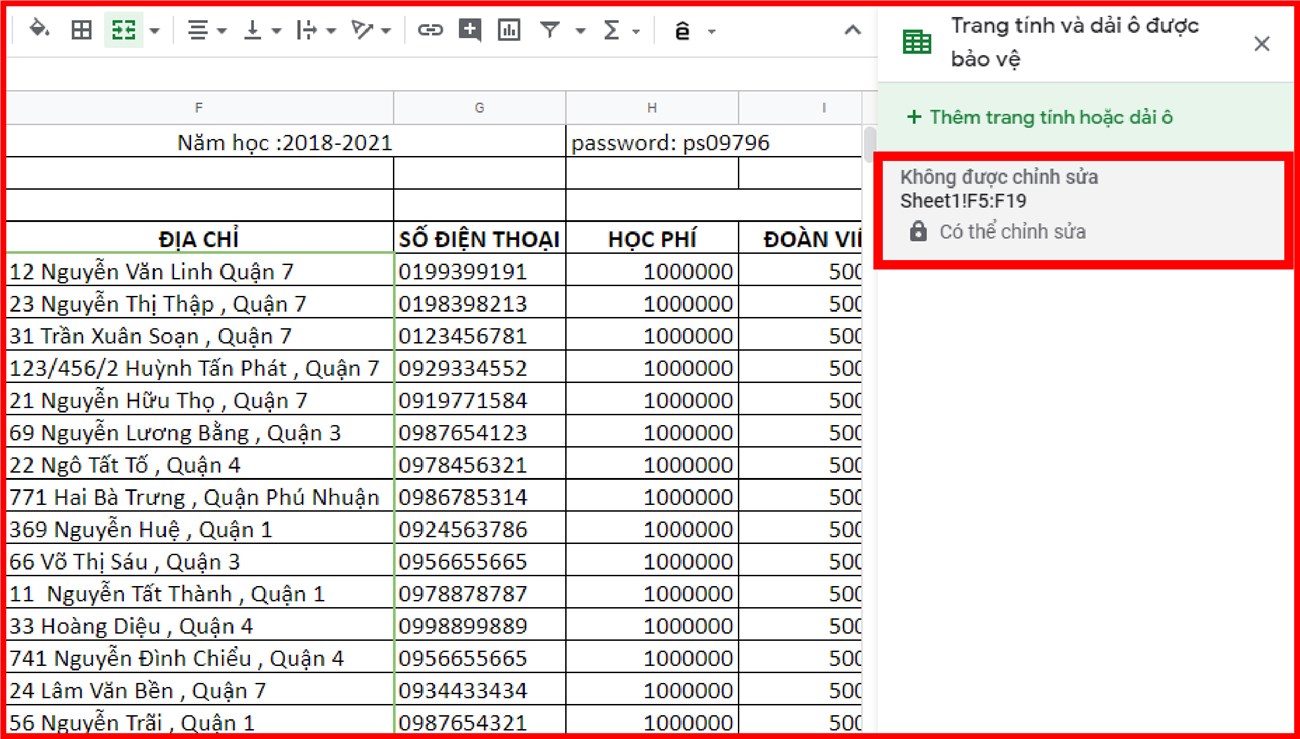Viewport: 1300px width, 739px height.
Task: Select cell '21 Nguyễn Hữu Thọ , Quận 7'
Action: 199,400
